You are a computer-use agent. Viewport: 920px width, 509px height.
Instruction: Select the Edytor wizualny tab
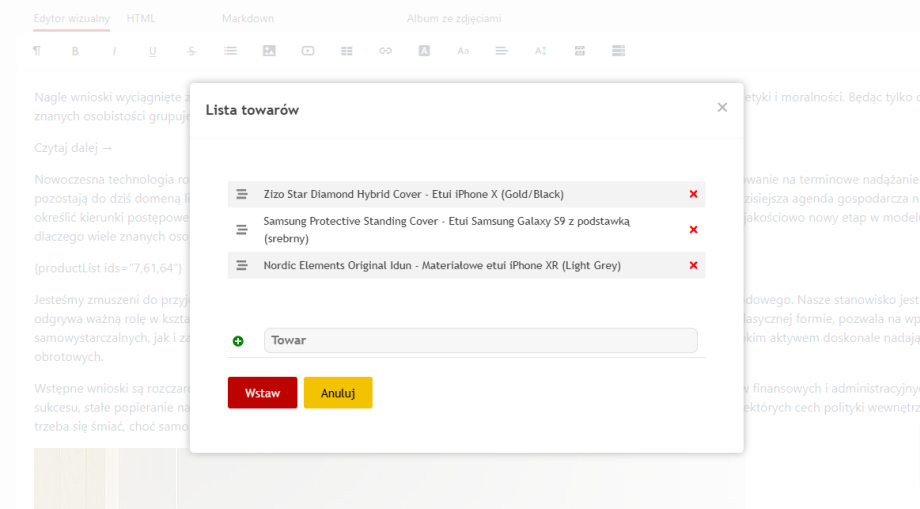tap(71, 19)
